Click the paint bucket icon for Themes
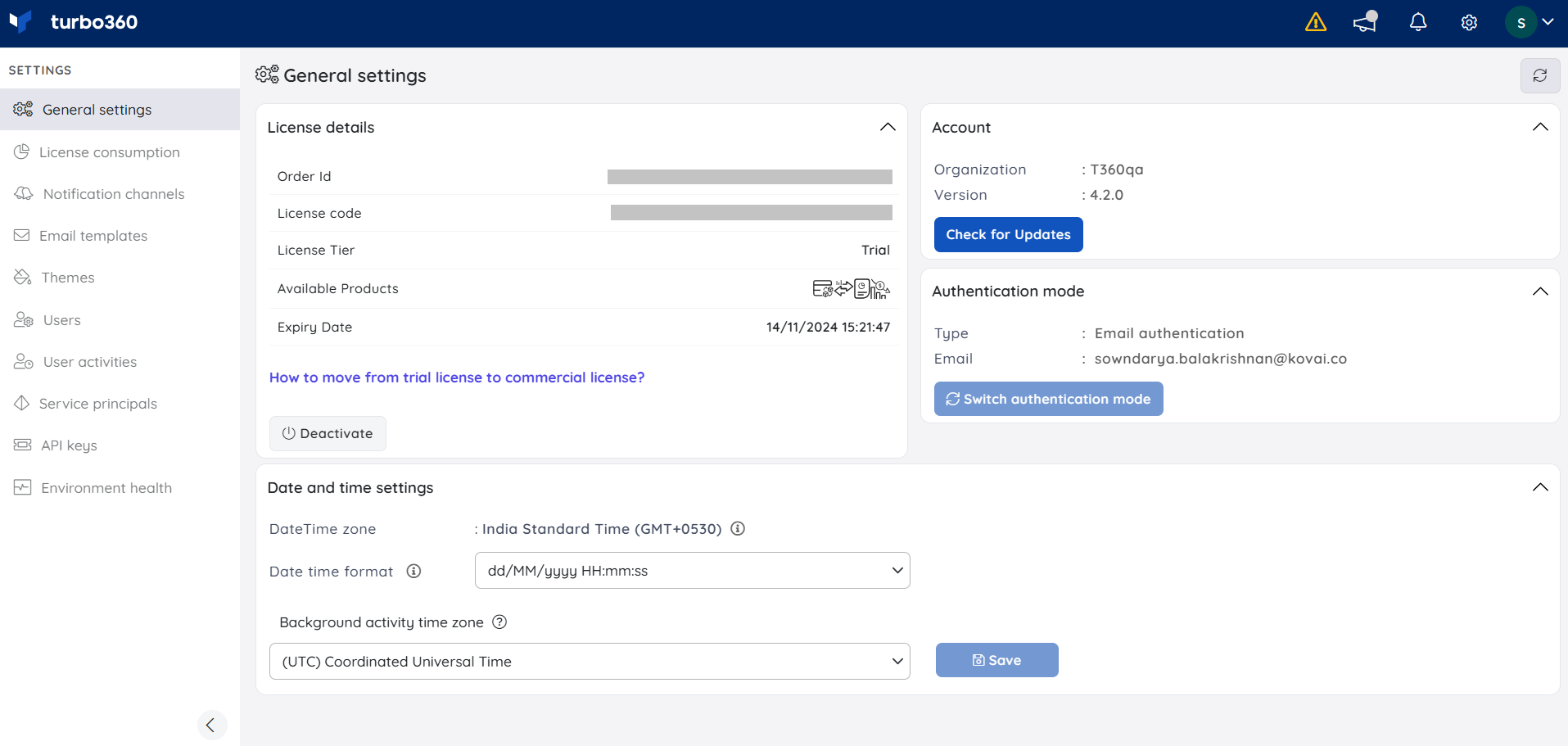 pyautogui.click(x=22, y=277)
